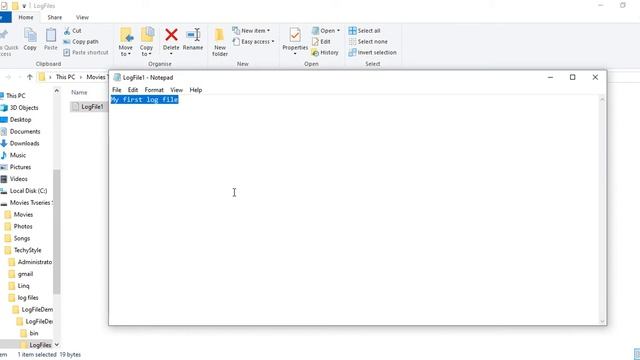Click the red Delete icon
640x360 pixels.
click(171, 35)
